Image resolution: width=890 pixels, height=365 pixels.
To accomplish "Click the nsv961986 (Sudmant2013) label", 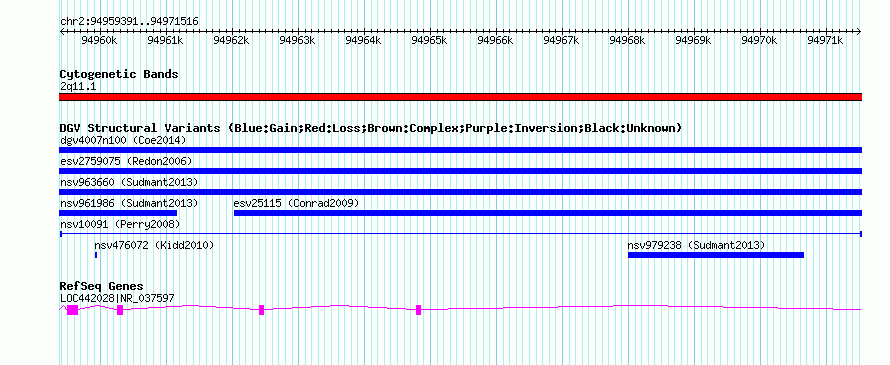I will (x=129, y=203).
